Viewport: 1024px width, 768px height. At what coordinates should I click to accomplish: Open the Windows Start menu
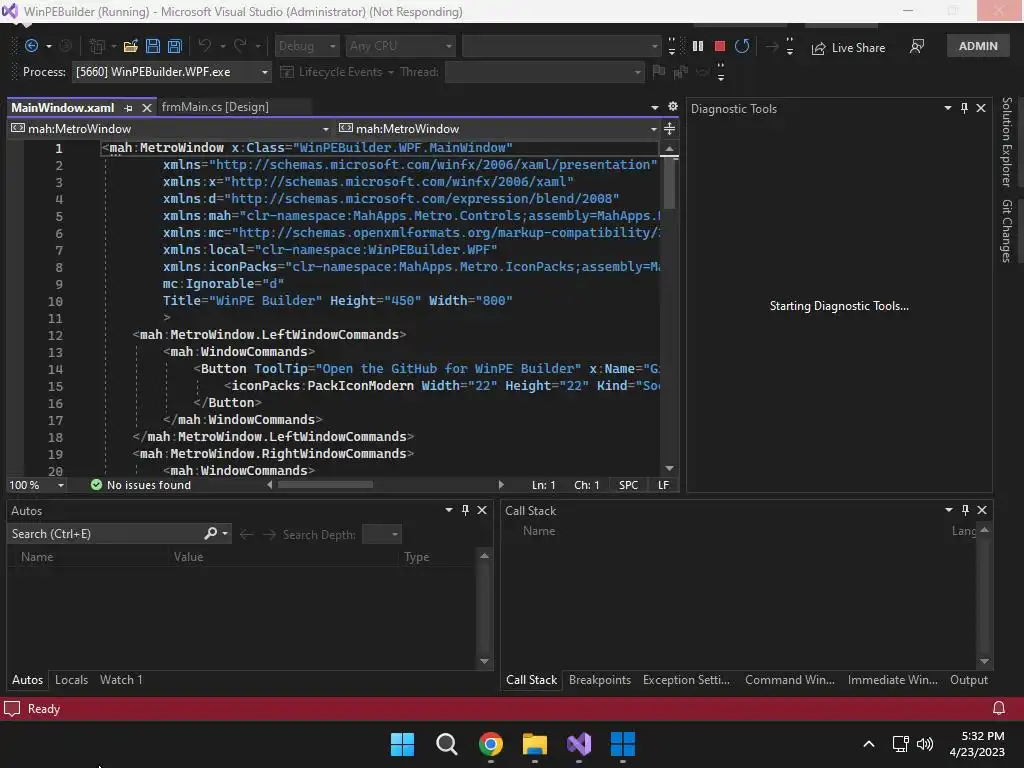[402, 744]
